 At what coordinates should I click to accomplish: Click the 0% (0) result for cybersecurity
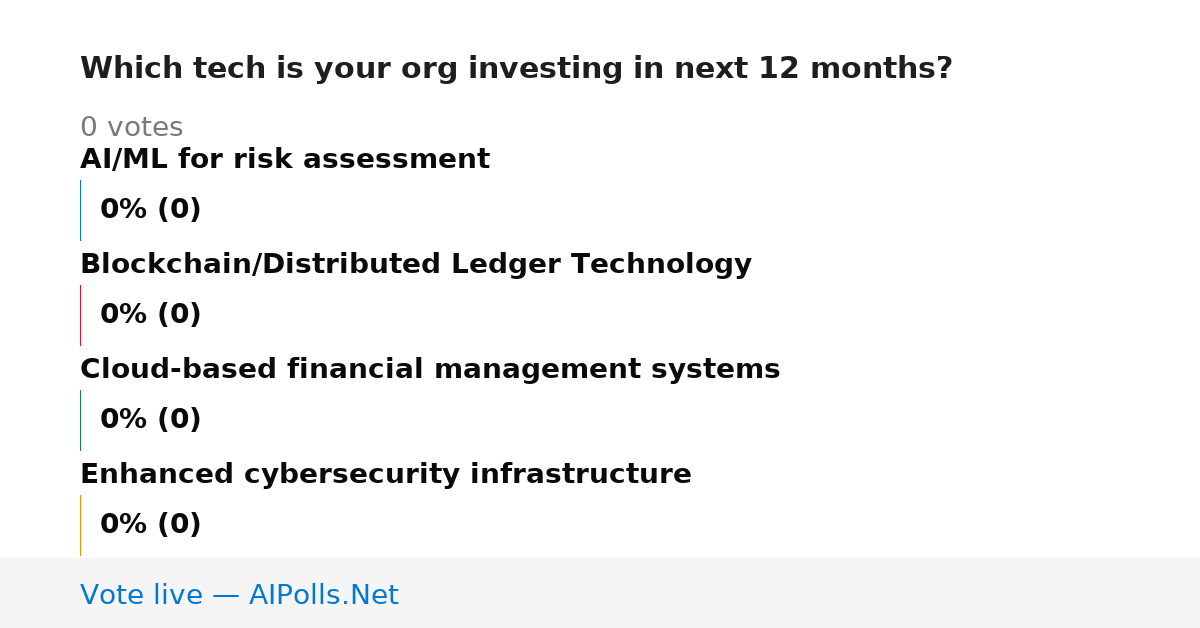[151, 525]
